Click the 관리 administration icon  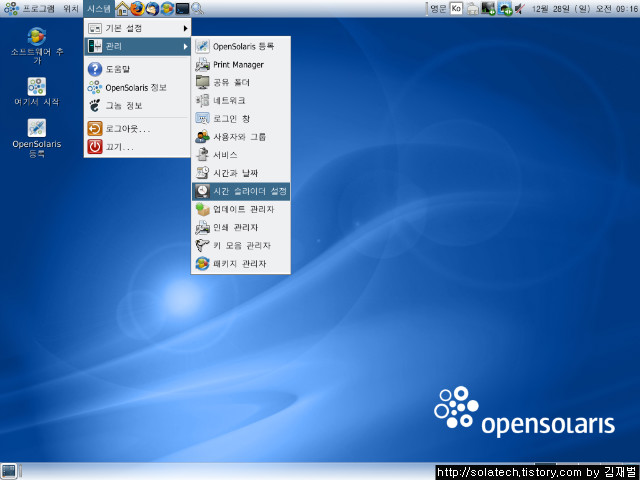(95, 46)
